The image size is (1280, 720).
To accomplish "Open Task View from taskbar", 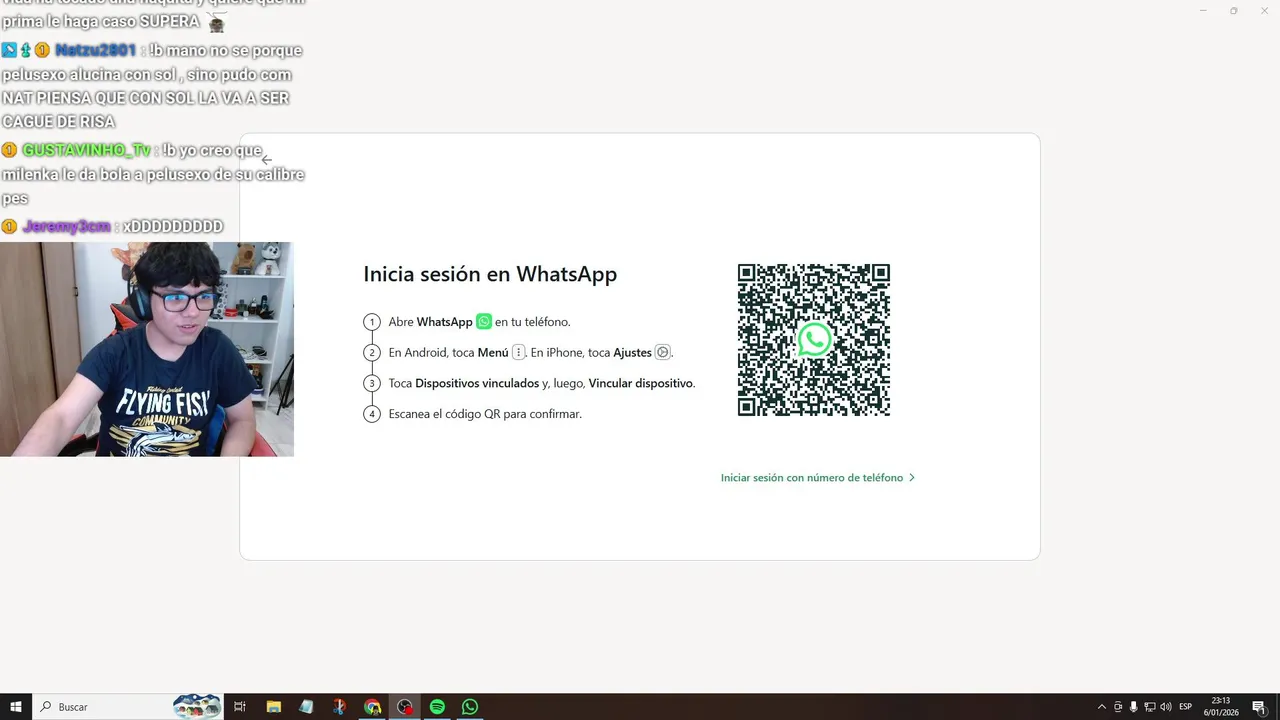I will click(240, 707).
